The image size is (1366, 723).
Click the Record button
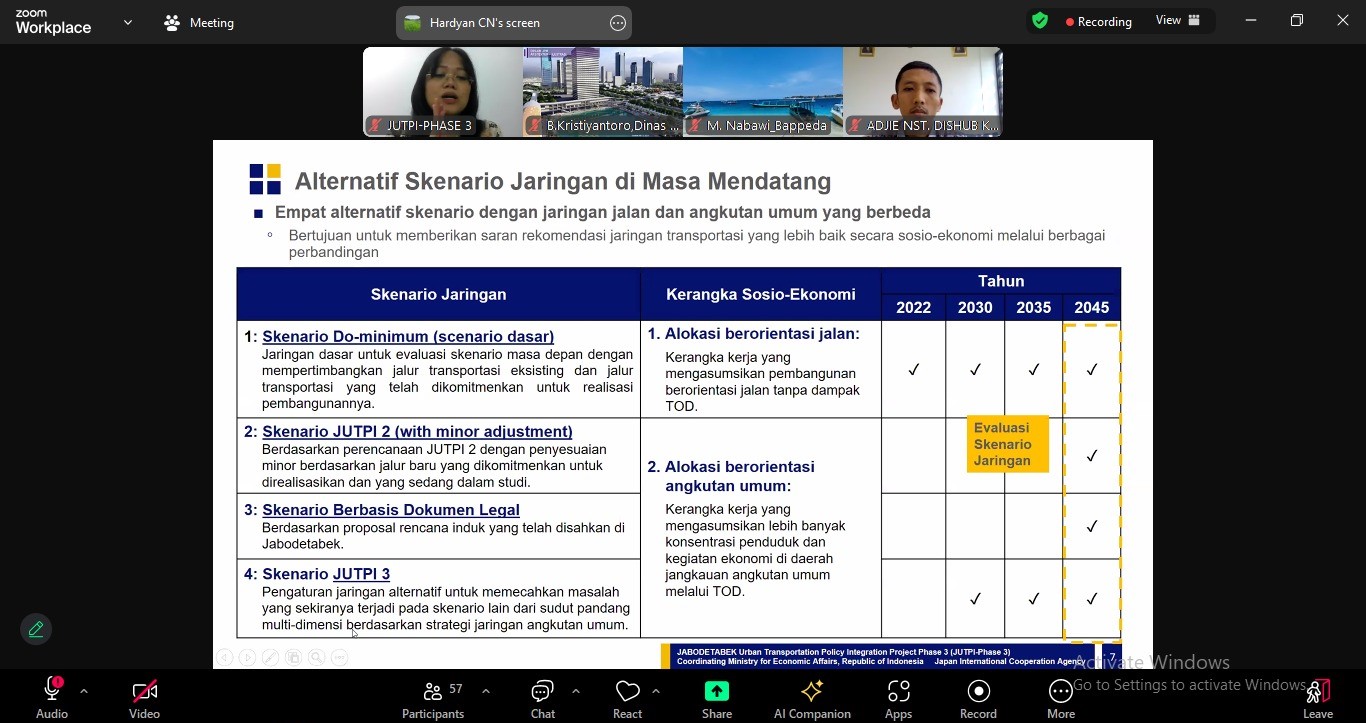pyautogui.click(x=978, y=697)
